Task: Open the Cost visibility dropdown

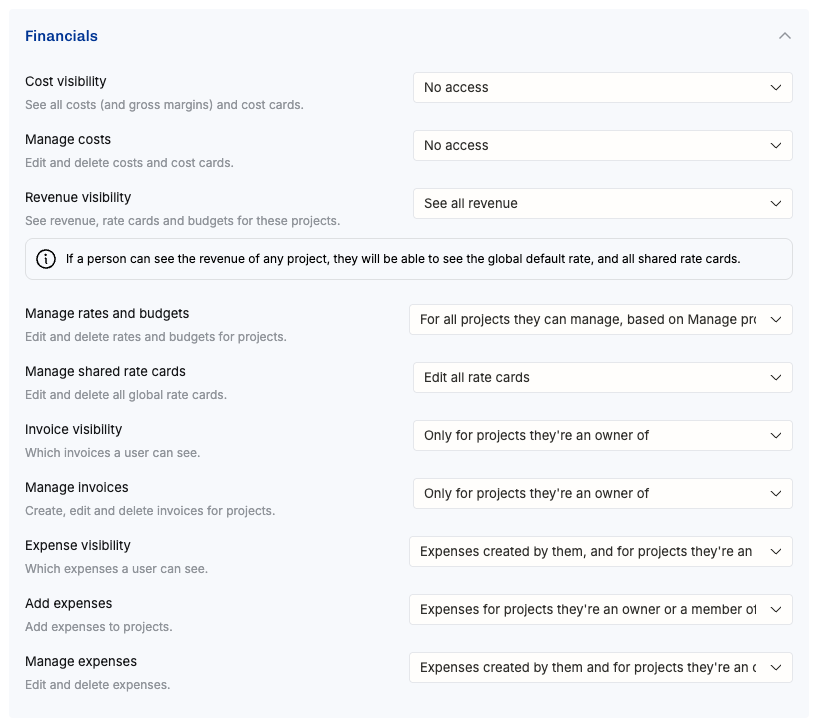Action: tap(602, 87)
